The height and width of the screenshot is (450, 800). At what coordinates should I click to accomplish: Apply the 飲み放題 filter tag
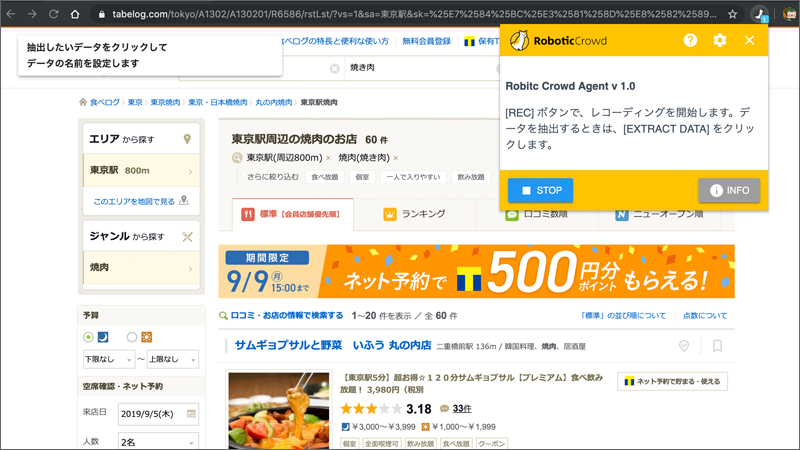(x=471, y=177)
